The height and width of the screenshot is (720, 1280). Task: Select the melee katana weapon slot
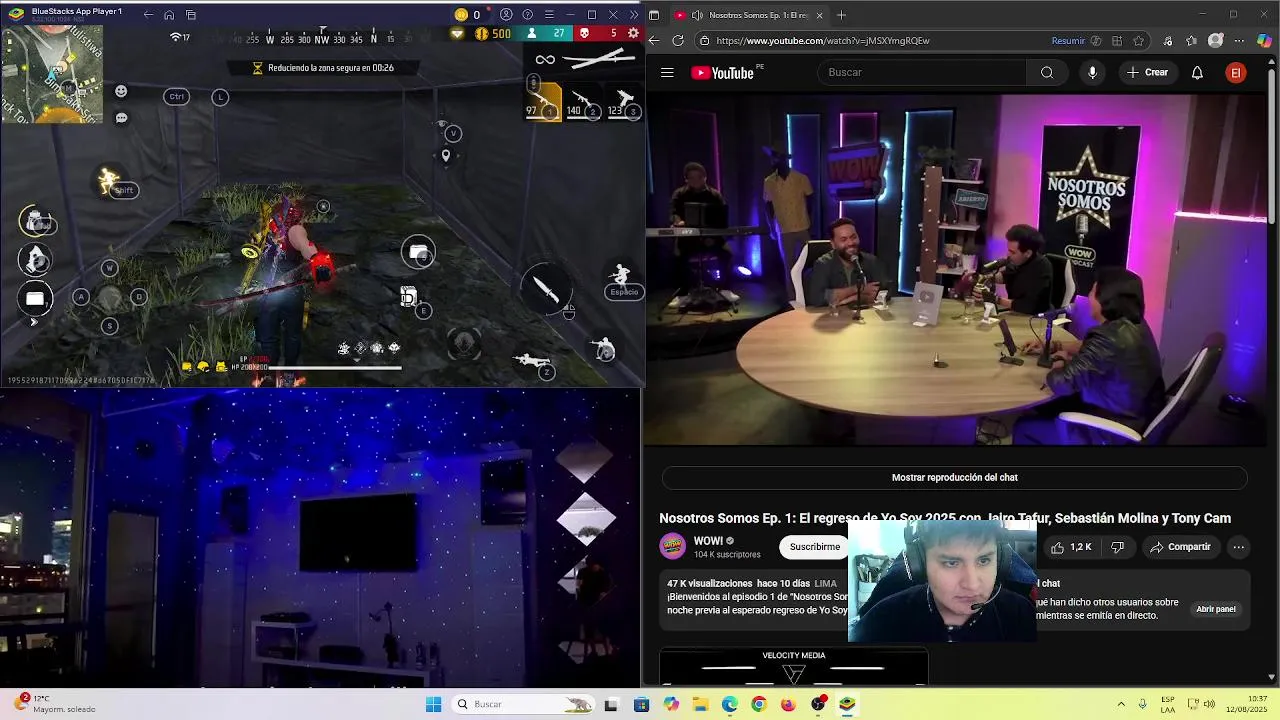(x=598, y=60)
